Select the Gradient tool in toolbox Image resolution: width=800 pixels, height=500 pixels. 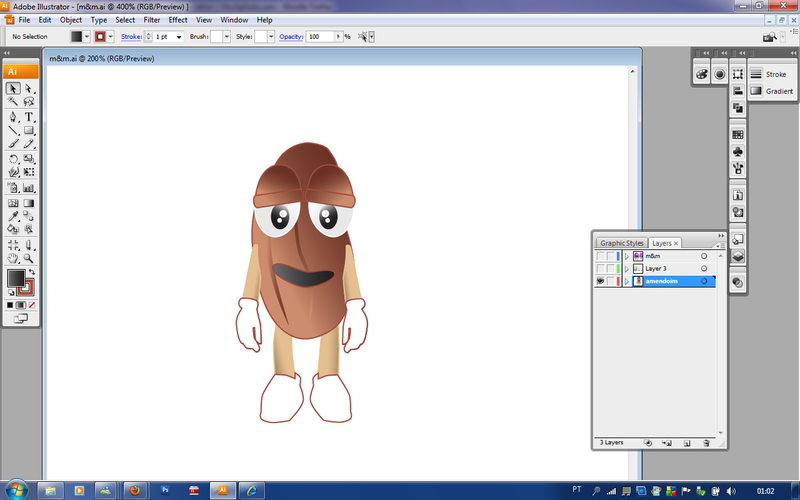coord(29,203)
